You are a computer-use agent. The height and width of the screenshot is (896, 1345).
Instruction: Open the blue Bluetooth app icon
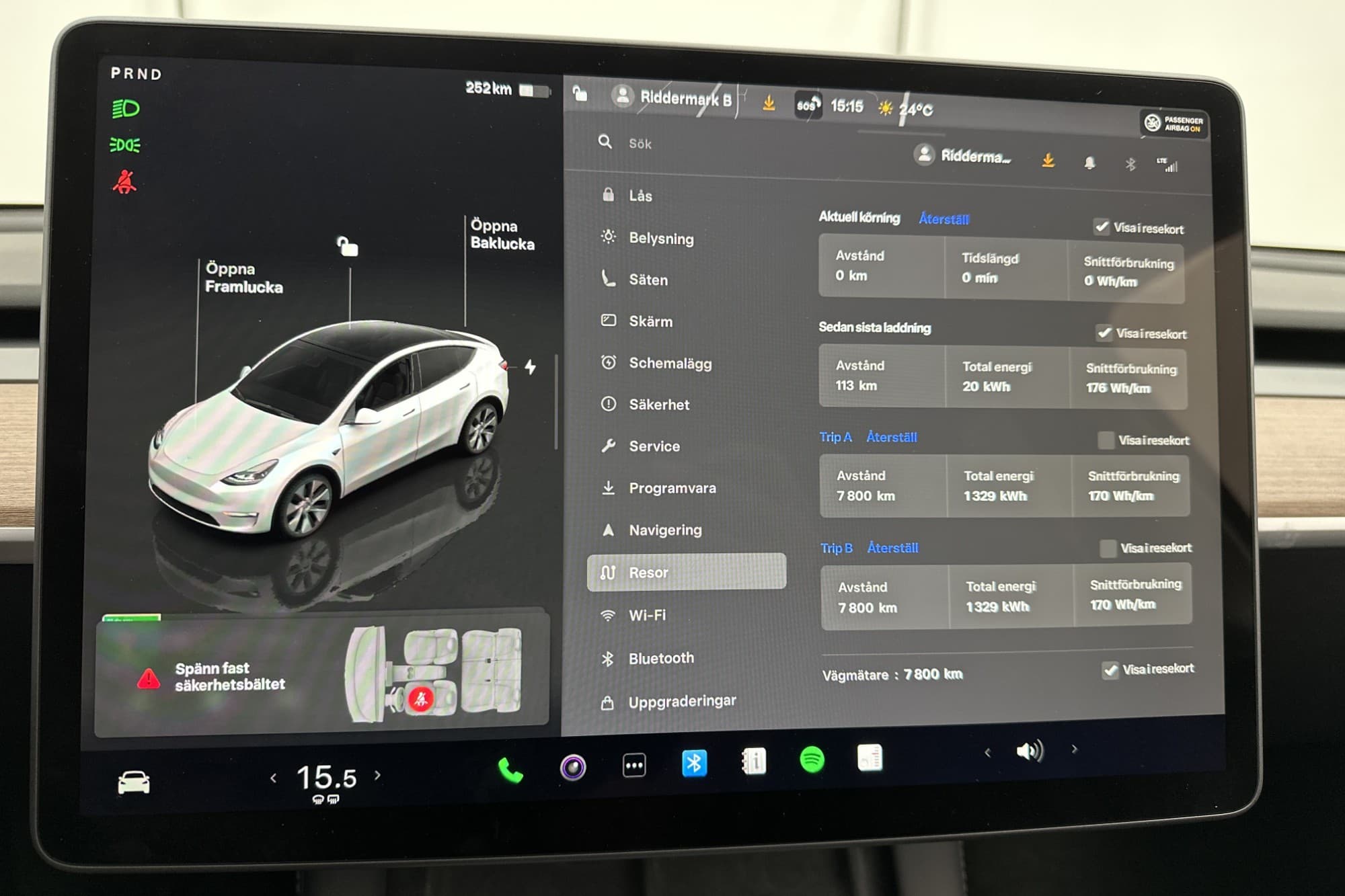point(694,763)
